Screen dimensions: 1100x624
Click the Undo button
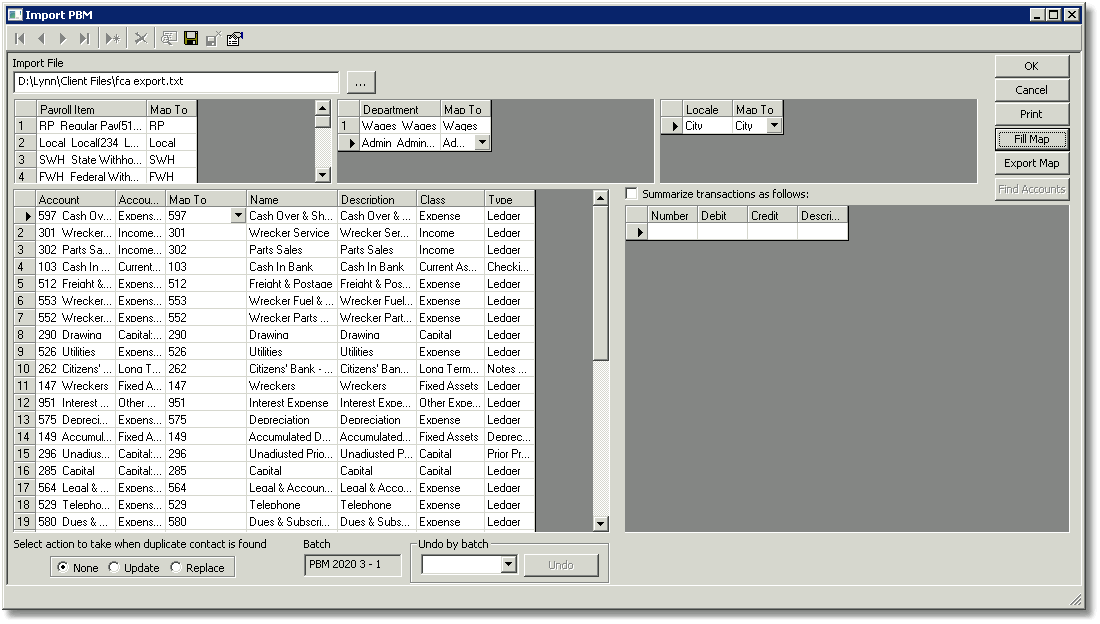click(561, 565)
